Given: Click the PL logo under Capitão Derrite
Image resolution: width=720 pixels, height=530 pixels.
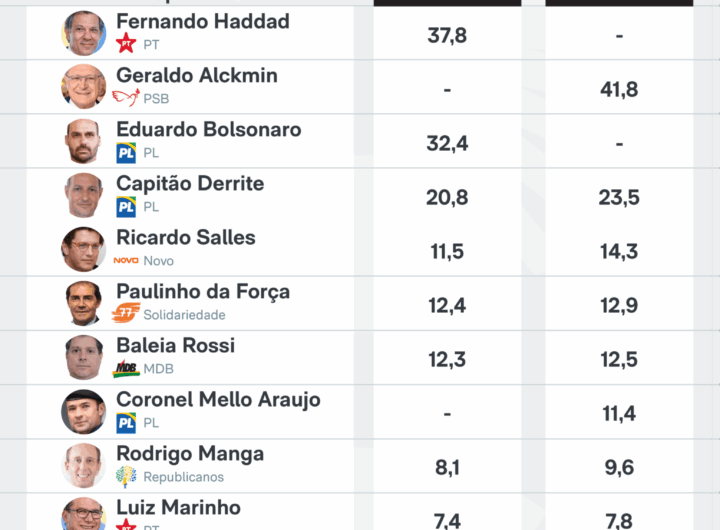Looking at the screenshot, I should (x=126, y=206).
